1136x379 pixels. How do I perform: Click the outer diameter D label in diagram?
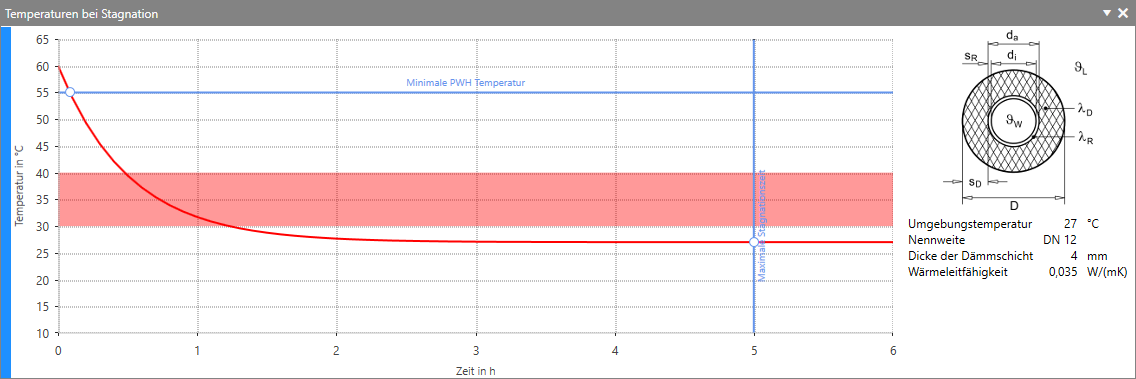1014,206
